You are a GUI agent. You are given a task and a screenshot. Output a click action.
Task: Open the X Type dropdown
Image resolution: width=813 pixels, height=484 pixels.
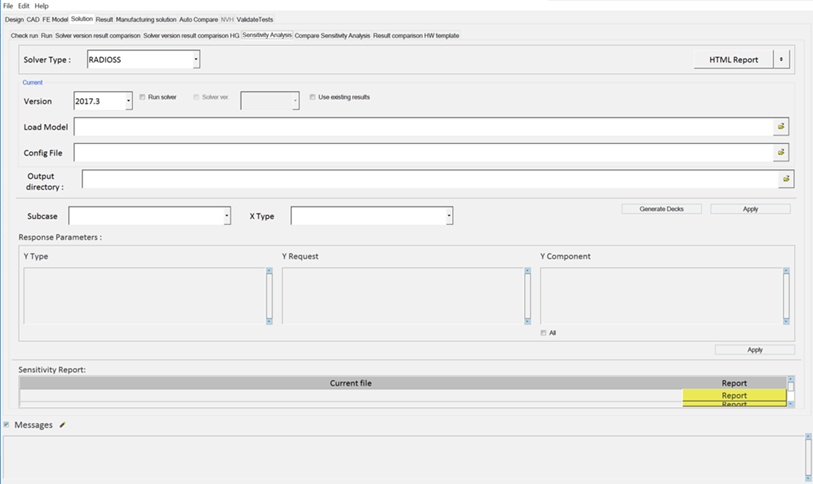449,216
